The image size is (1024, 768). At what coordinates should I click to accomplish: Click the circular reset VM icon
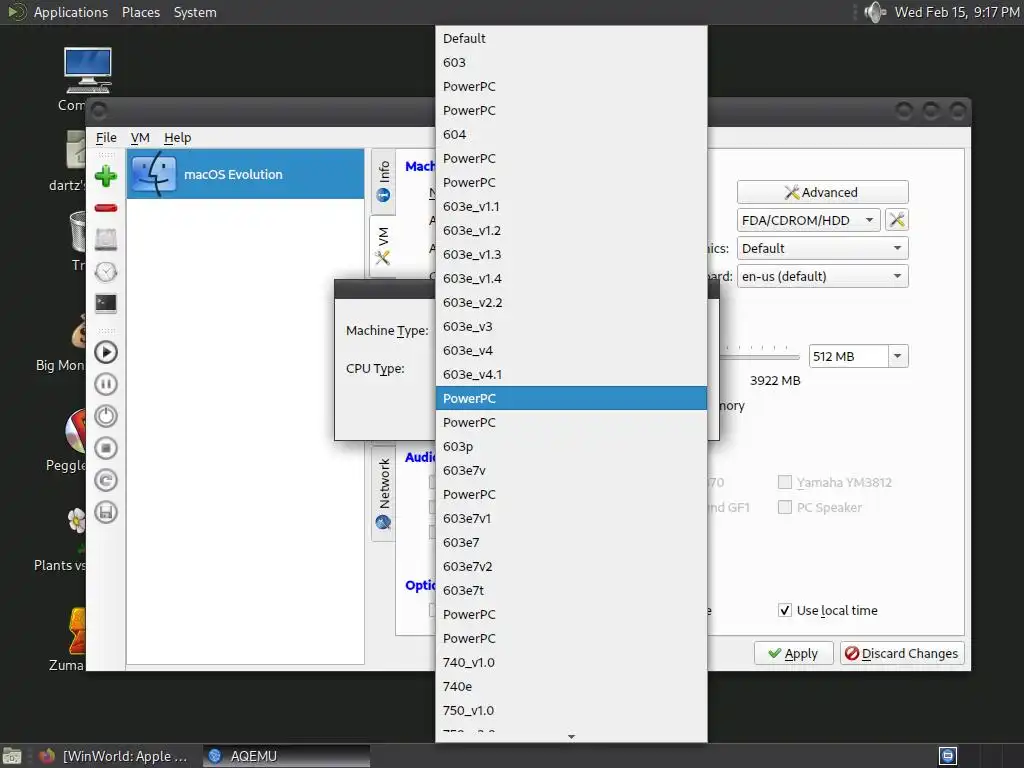pos(106,480)
